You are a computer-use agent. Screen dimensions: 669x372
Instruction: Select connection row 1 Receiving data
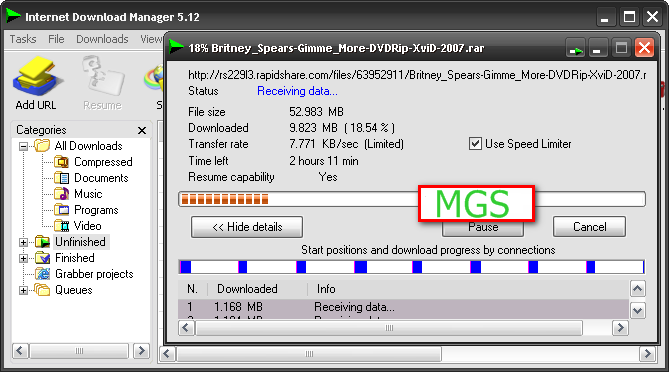403,307
